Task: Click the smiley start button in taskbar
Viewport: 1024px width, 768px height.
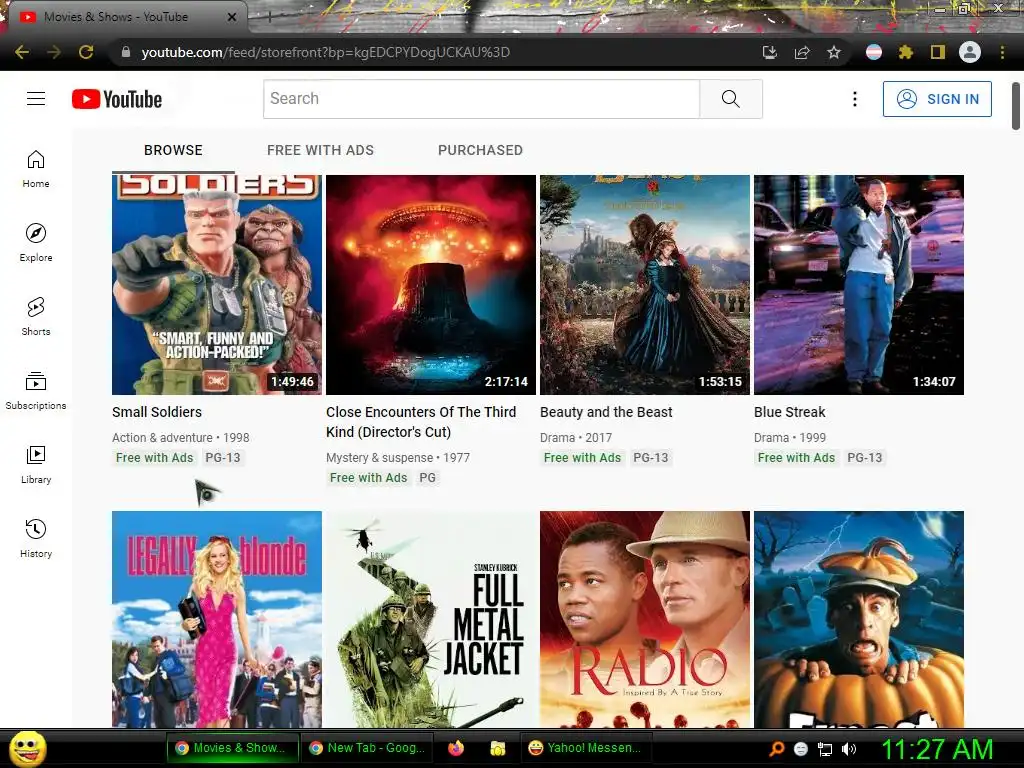Action: click(x=27, y=748)
